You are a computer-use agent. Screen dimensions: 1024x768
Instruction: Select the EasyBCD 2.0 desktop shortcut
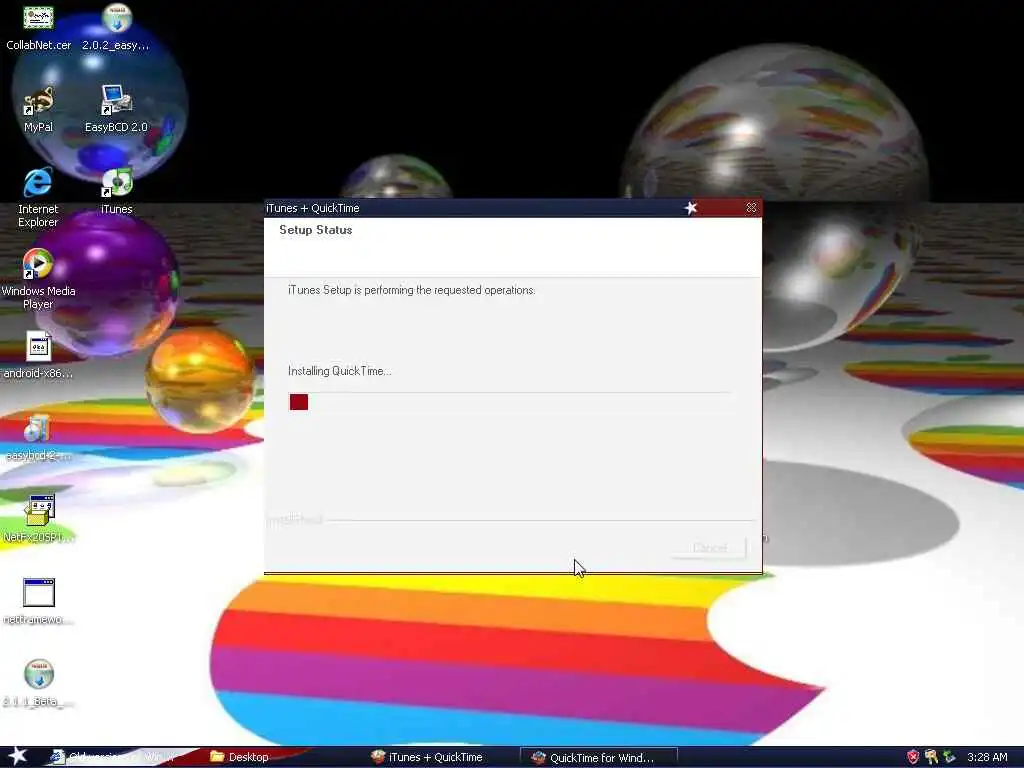pos(116,101)
